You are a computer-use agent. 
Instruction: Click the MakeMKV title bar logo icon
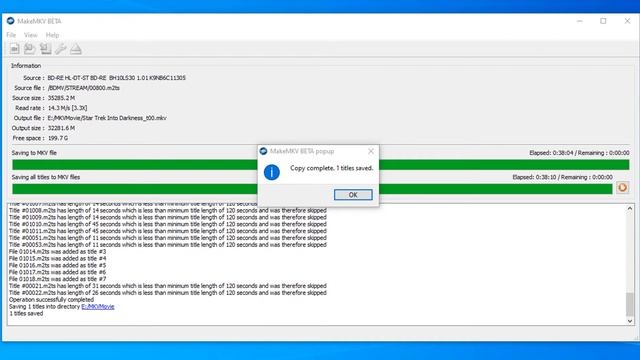click(x=11, y=21)
